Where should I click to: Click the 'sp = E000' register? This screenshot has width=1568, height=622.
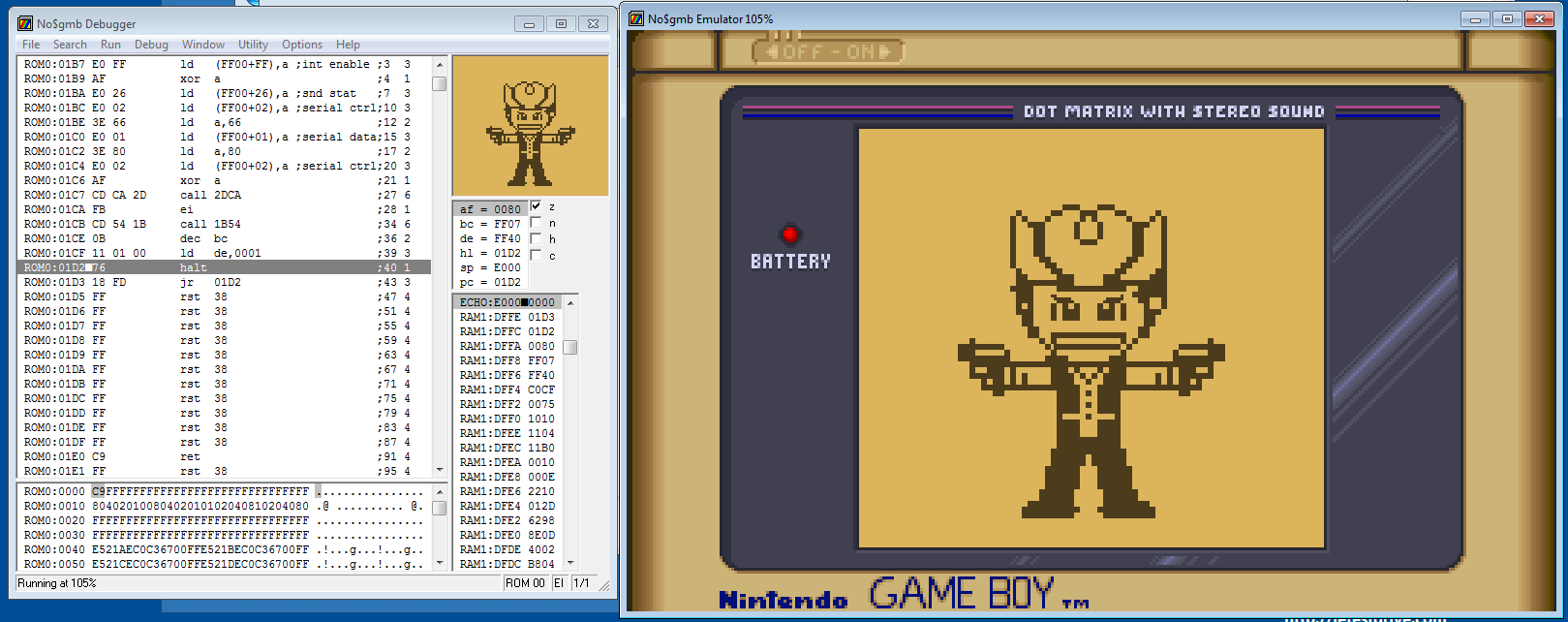tap(490, 267)
